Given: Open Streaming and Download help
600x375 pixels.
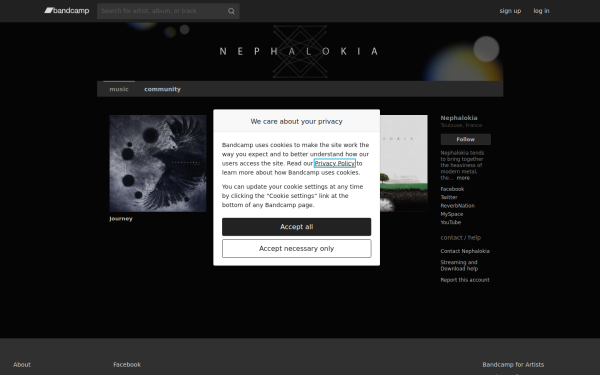Looking at the screenshot, I should point(459,266).
